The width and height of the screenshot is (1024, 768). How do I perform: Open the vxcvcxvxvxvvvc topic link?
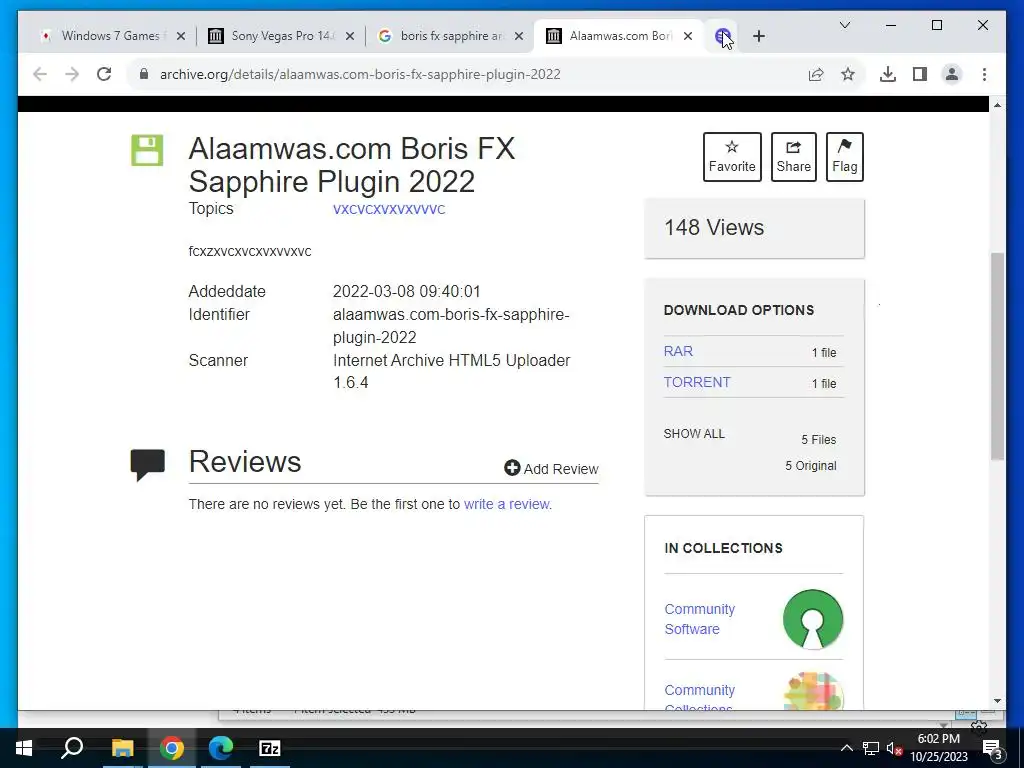coord(389,209)
